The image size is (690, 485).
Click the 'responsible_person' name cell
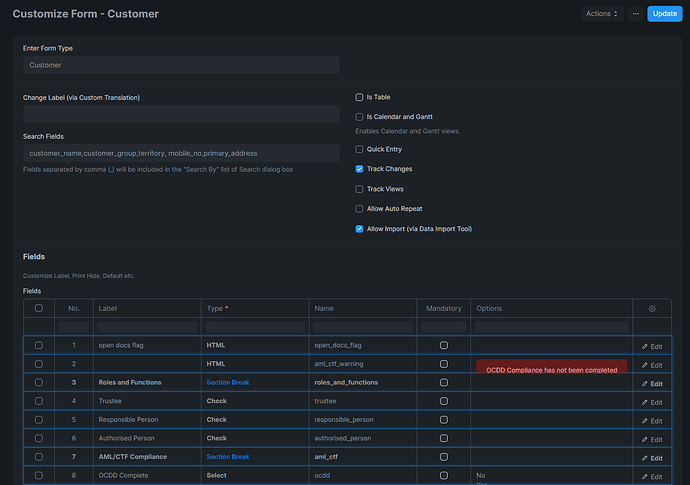pyautogui.click(x=363, y=419)
